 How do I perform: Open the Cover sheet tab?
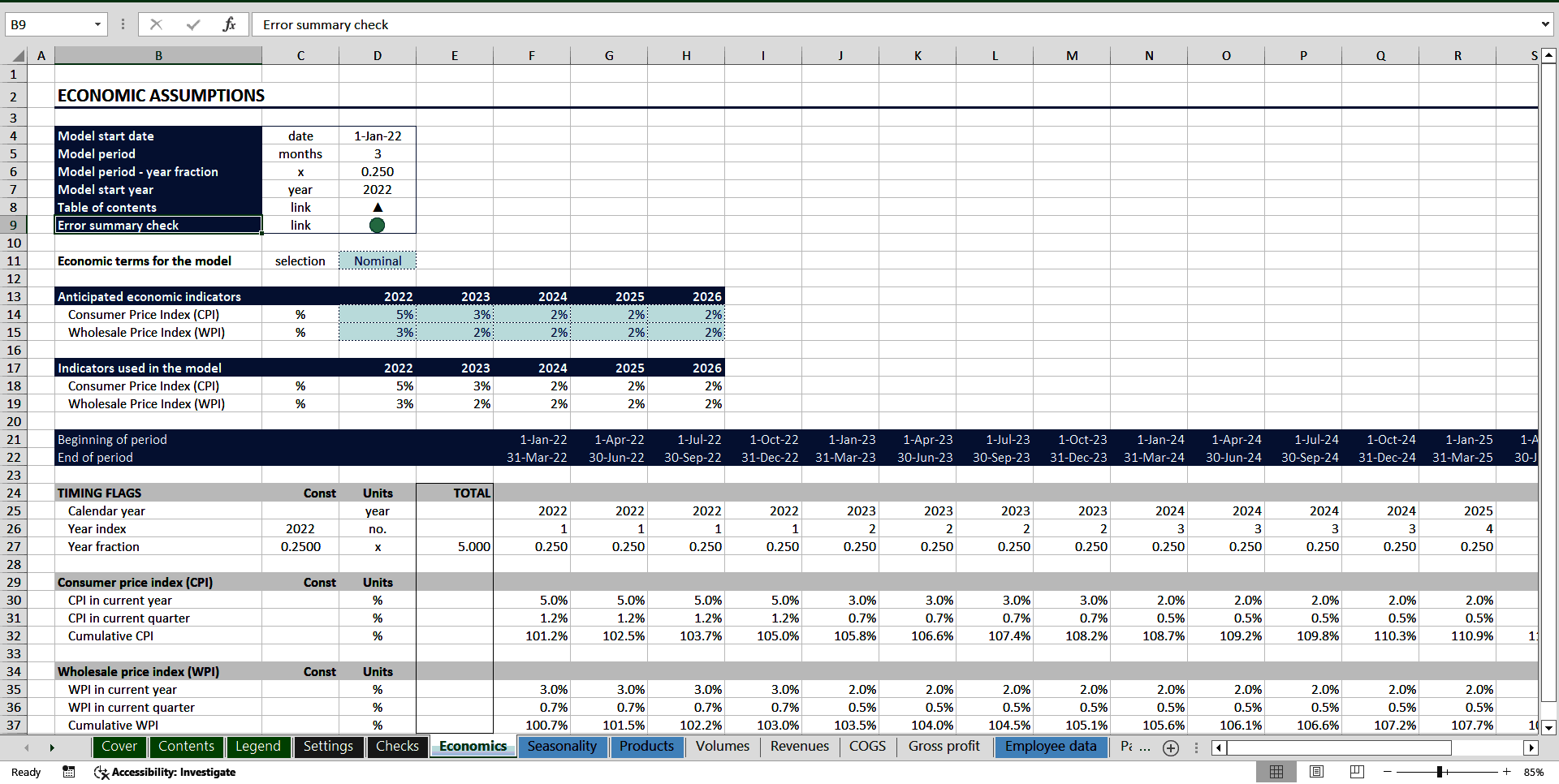point(119,747)
